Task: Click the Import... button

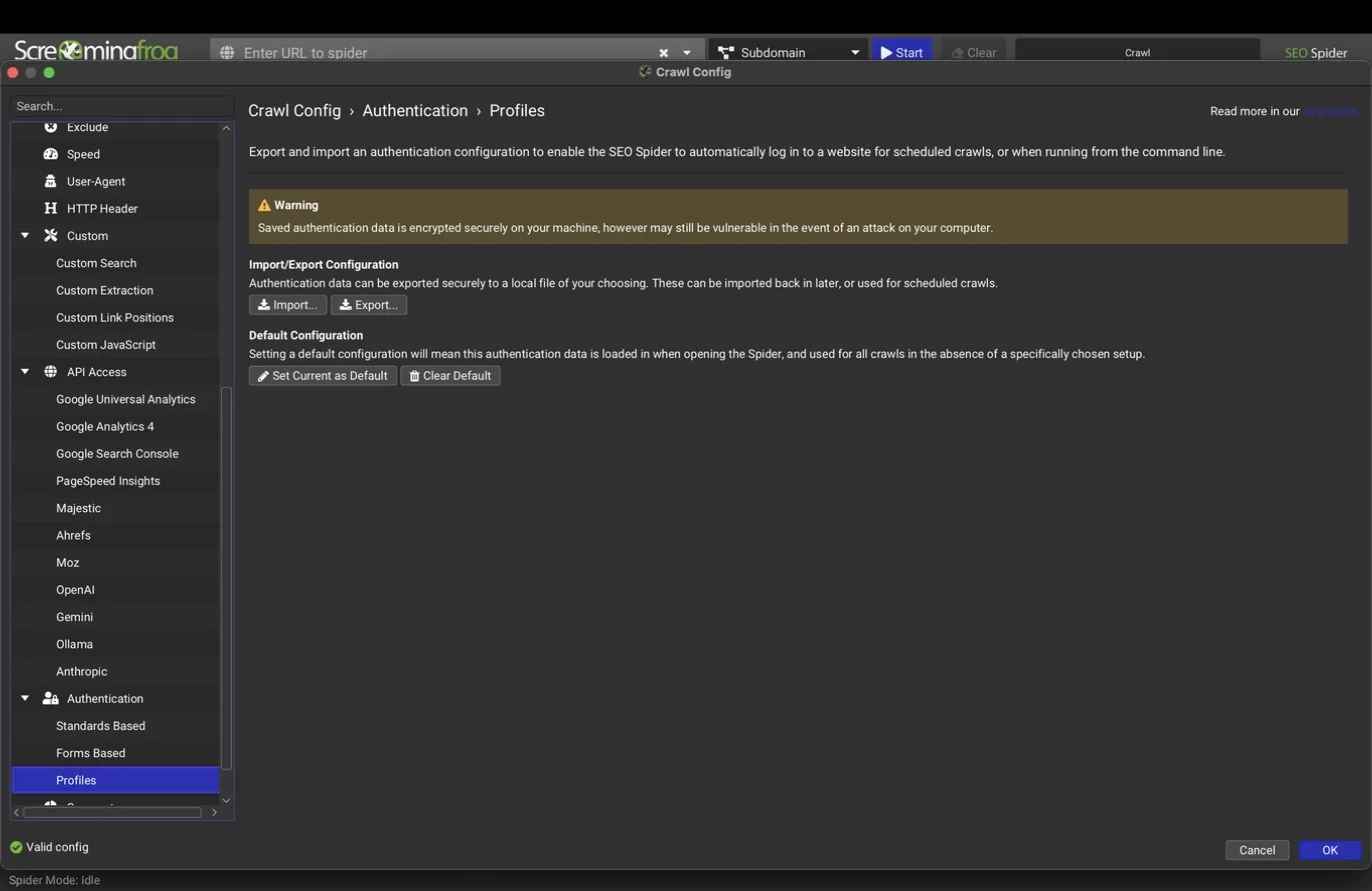Action: 288,305
